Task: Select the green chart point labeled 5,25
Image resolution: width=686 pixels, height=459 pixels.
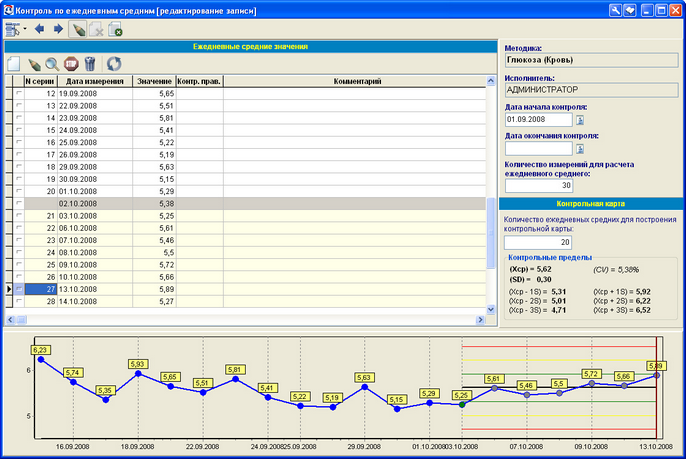Action: pos(462,405)
